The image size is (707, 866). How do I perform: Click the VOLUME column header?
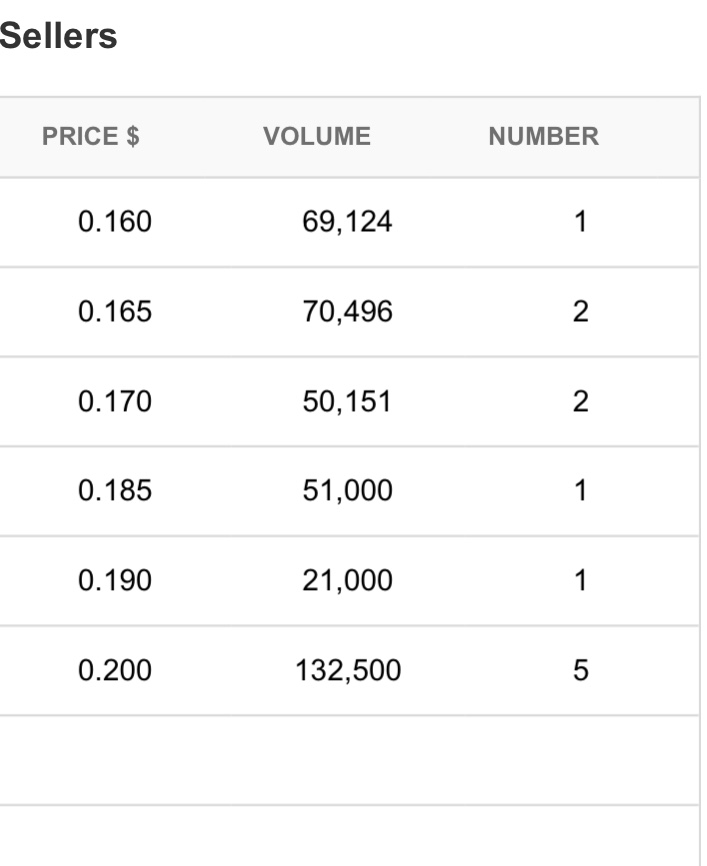316,136
